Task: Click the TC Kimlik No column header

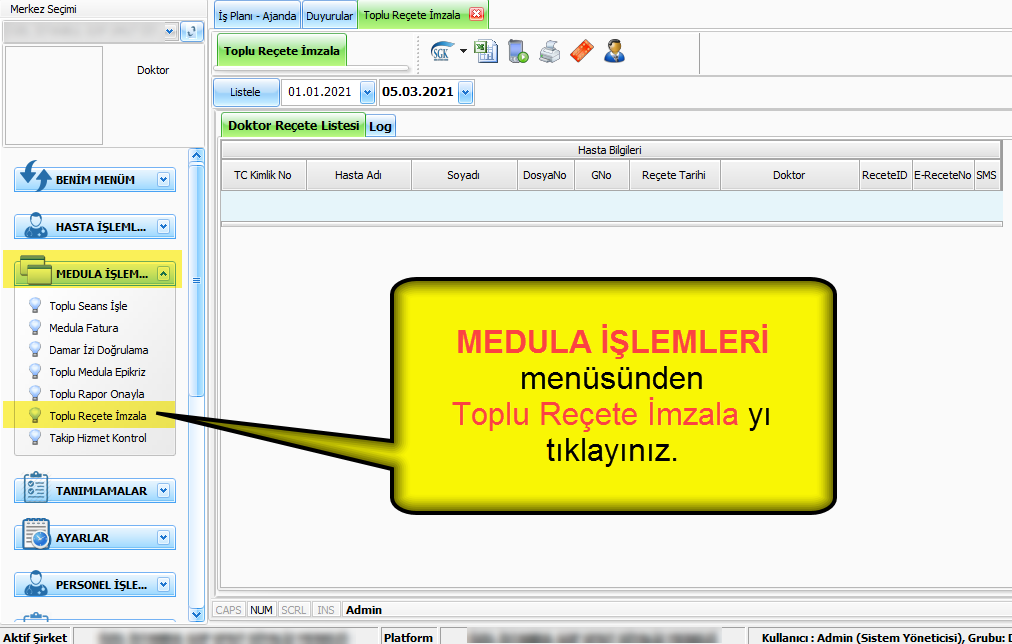Action: [262, 174]
